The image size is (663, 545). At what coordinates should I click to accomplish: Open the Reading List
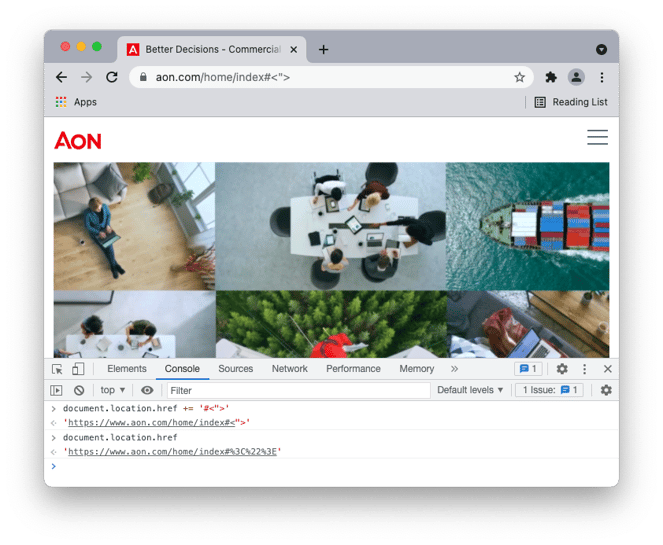[x=571, y=102]
